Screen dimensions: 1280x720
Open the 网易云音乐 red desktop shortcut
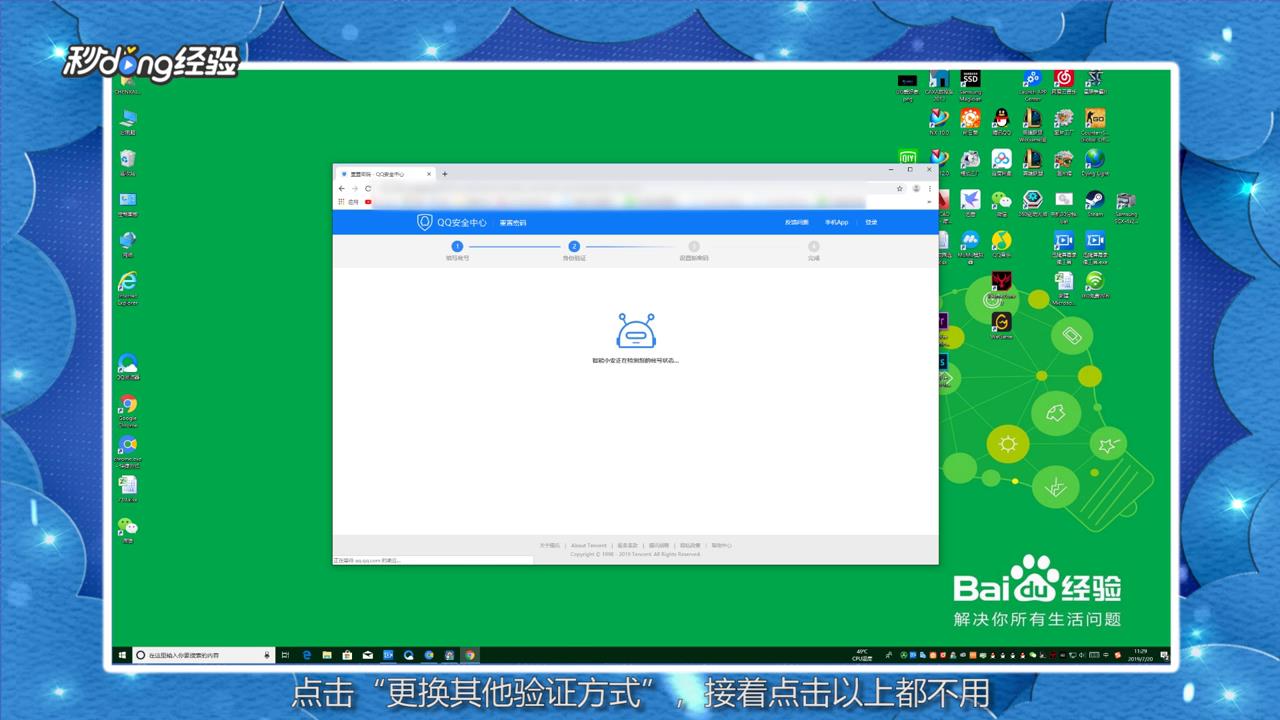tap(1064, 82)
